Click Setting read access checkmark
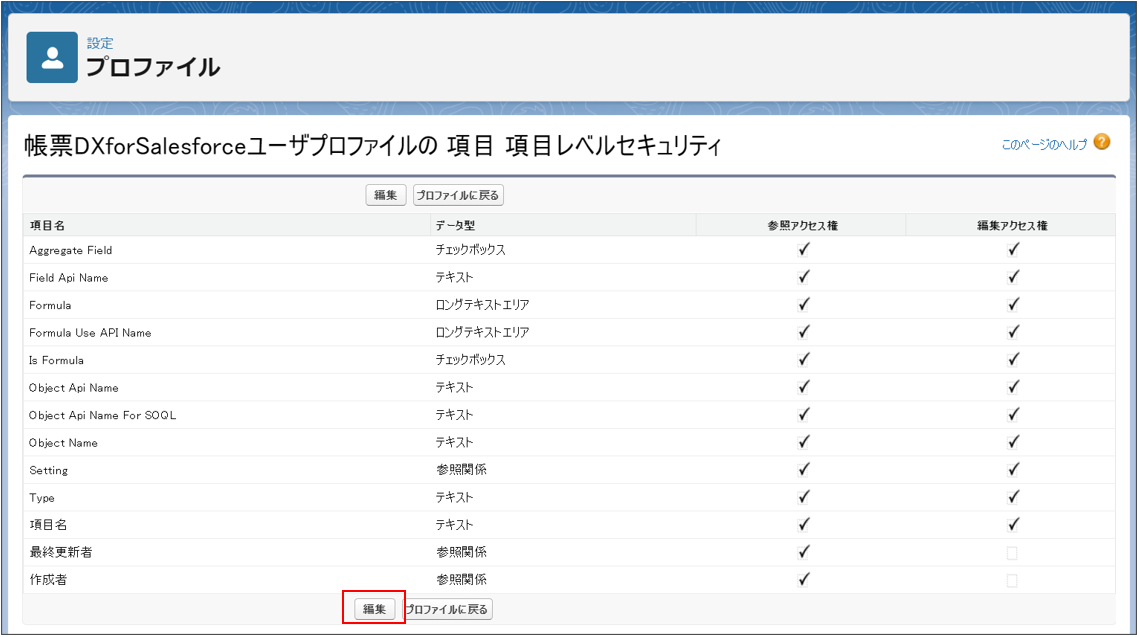The image size is (1139, 637). pyautogui.click(x=803, y=470)
